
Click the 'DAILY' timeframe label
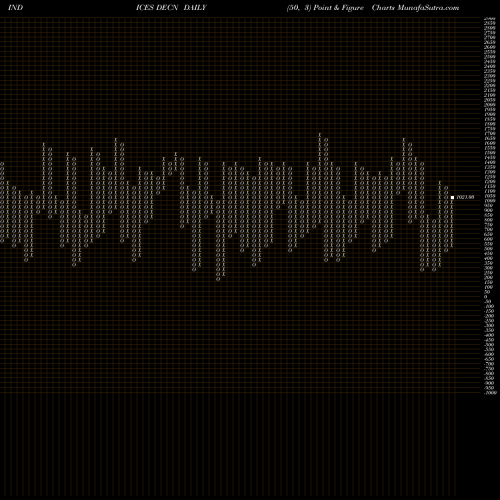click(x=195, y=8)
